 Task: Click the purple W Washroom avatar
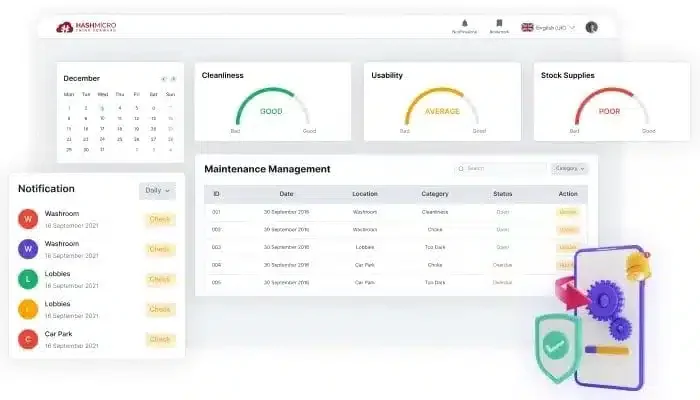coord(28,249)
